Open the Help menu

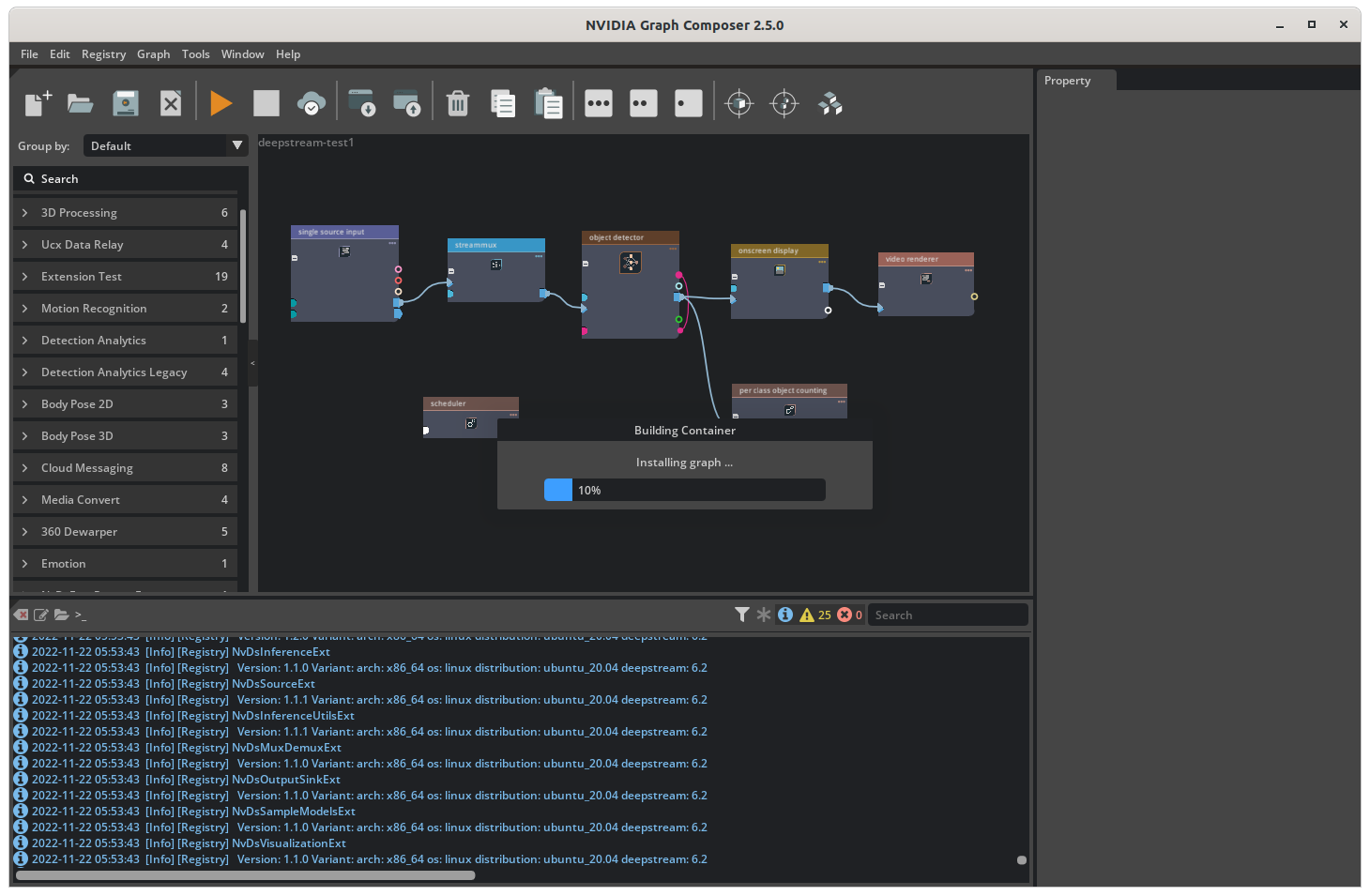tap(288, 54)
